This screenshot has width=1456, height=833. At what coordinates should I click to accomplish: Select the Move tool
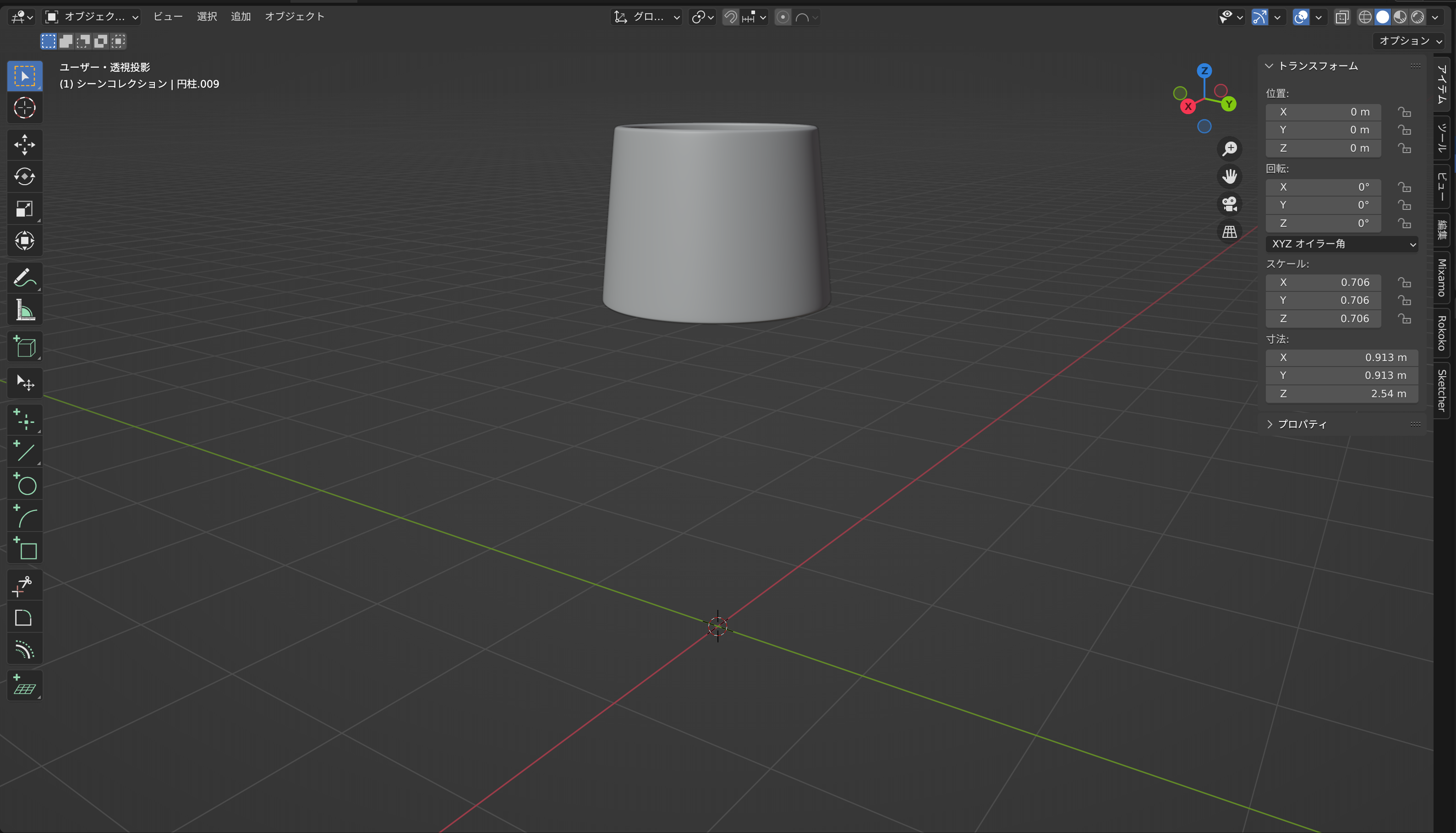coord(25,144)
